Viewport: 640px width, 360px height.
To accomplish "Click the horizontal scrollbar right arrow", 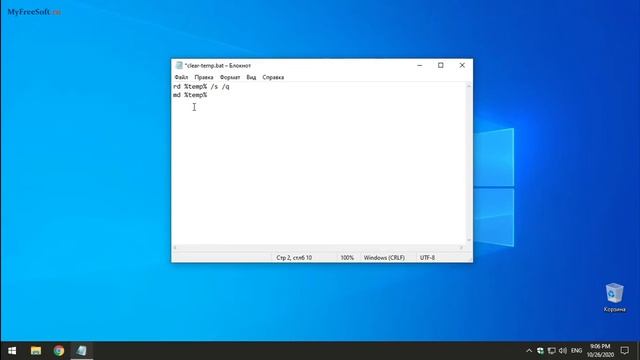I will point(462,248).
